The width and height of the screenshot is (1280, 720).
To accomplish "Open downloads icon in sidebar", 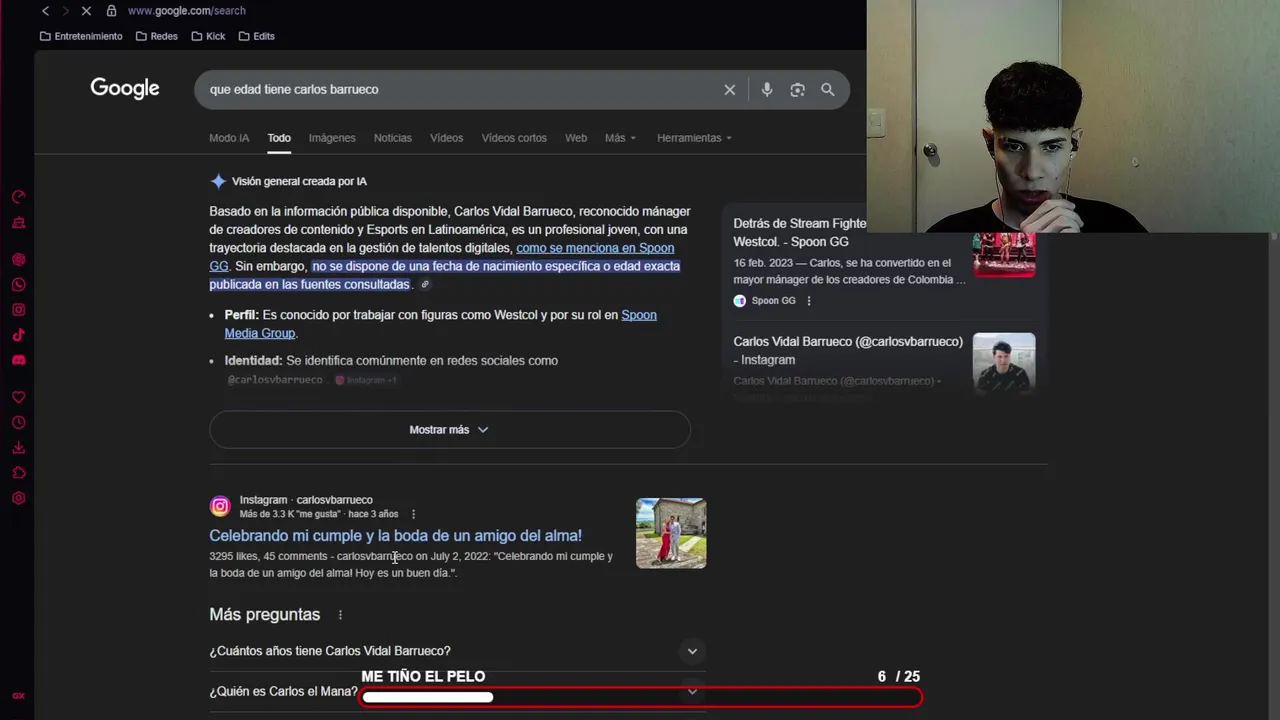I will (18, 448).
